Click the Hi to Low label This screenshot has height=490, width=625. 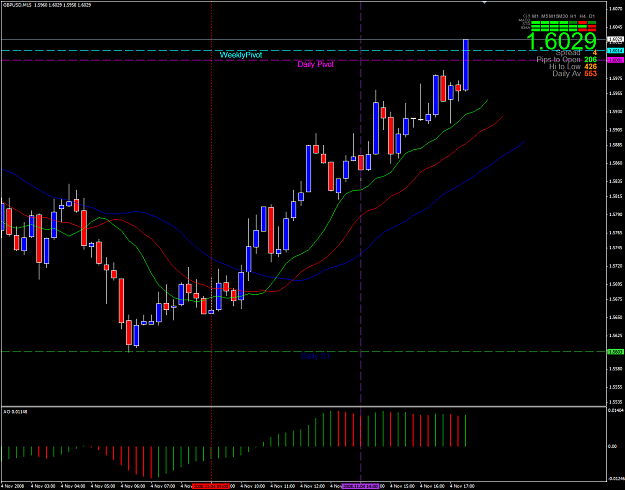click(x=565, y=67)
